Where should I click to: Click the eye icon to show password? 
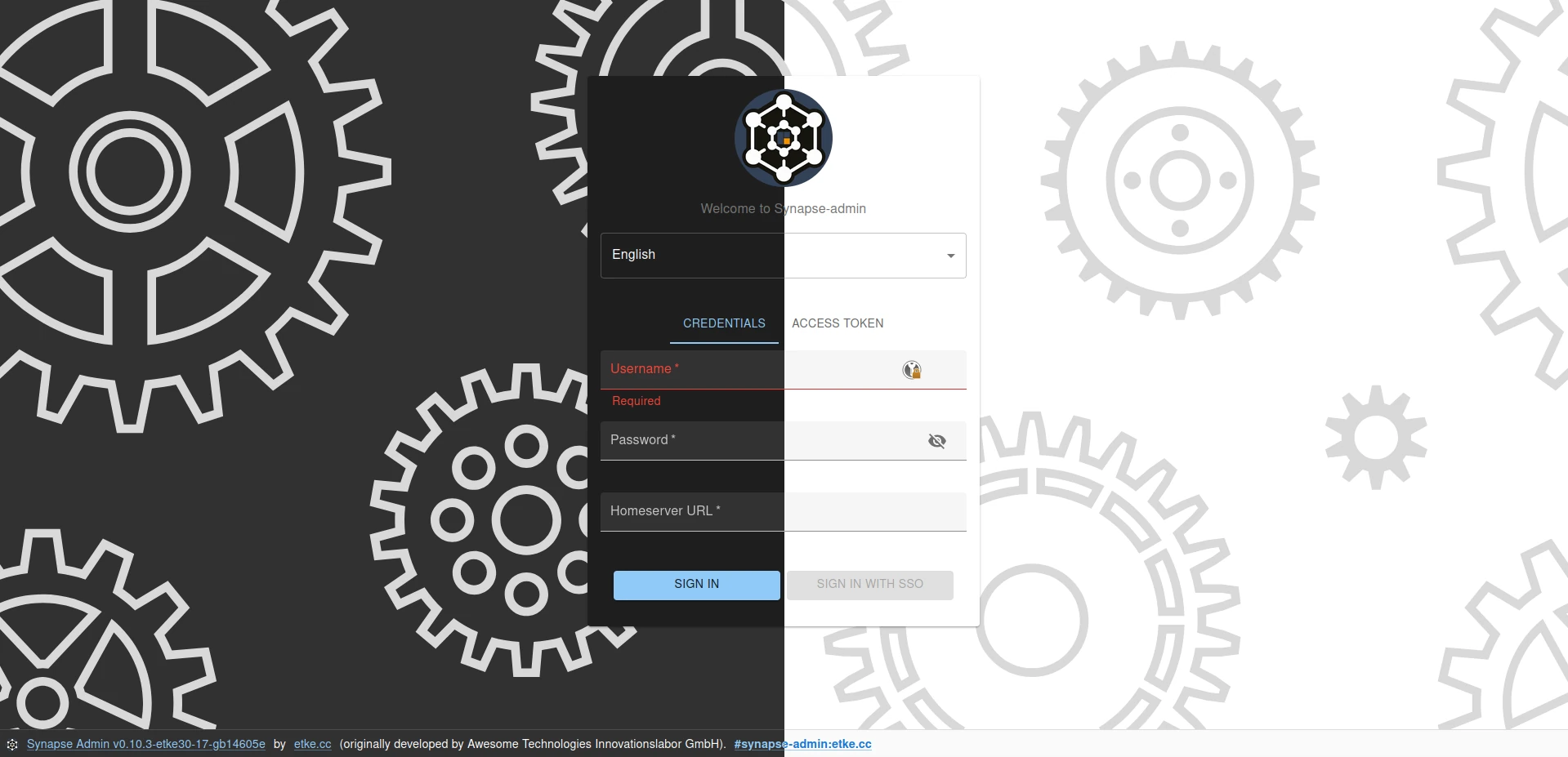click(936, 441)
